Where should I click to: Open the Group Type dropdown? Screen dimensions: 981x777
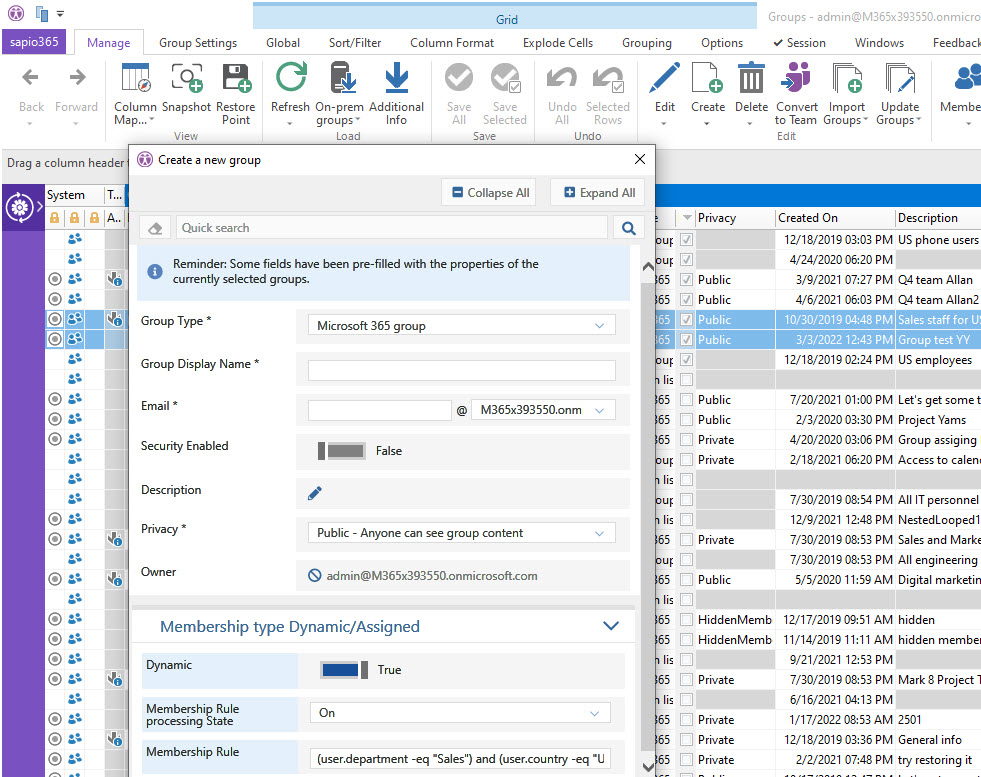[x=461, y=326]
